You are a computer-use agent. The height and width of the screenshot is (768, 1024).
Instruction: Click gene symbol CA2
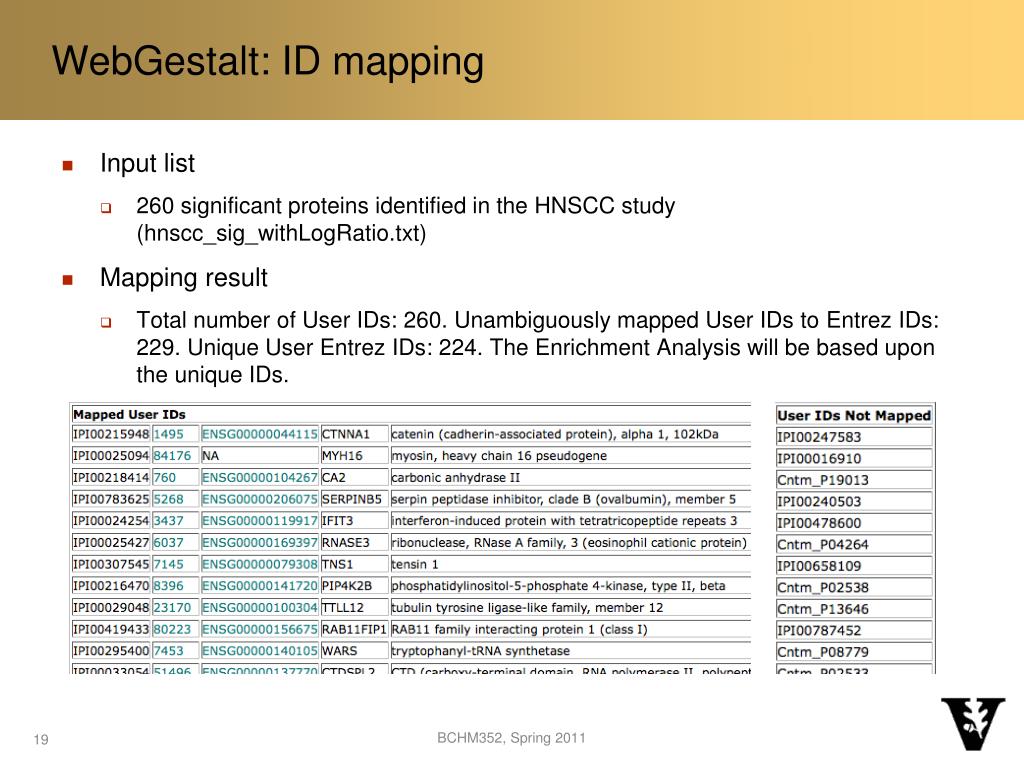tap(333, 477)
